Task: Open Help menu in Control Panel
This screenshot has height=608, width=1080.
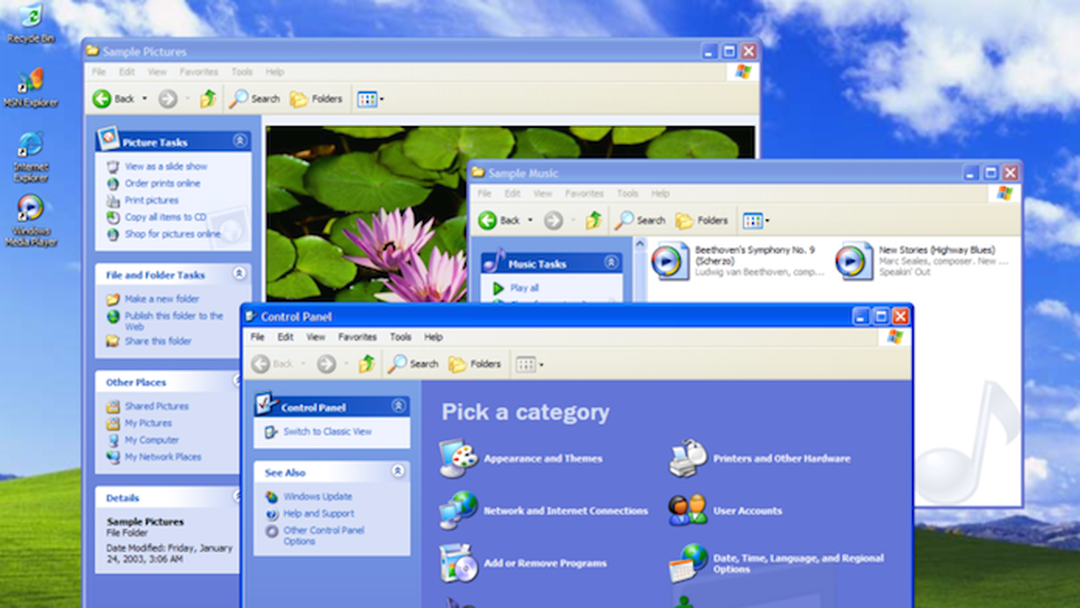Action: (433, 337)
